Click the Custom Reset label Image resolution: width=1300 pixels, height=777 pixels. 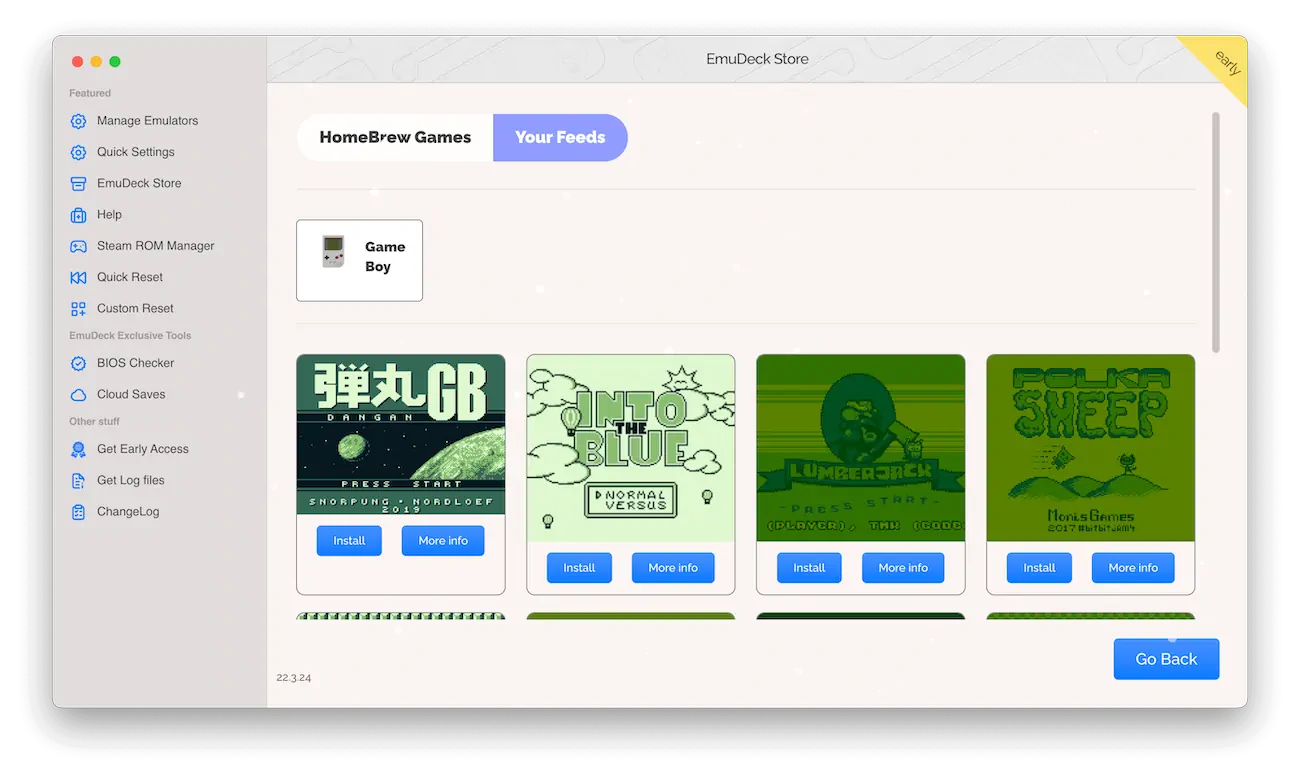pos(135,309)
